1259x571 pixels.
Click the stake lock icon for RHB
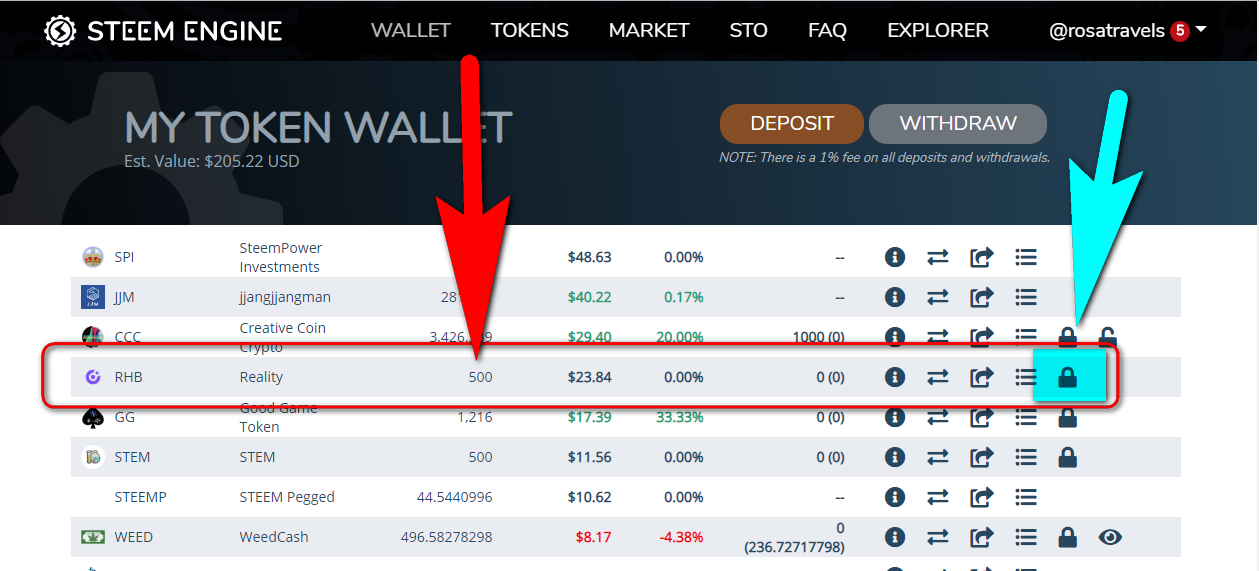(1068, 377)
